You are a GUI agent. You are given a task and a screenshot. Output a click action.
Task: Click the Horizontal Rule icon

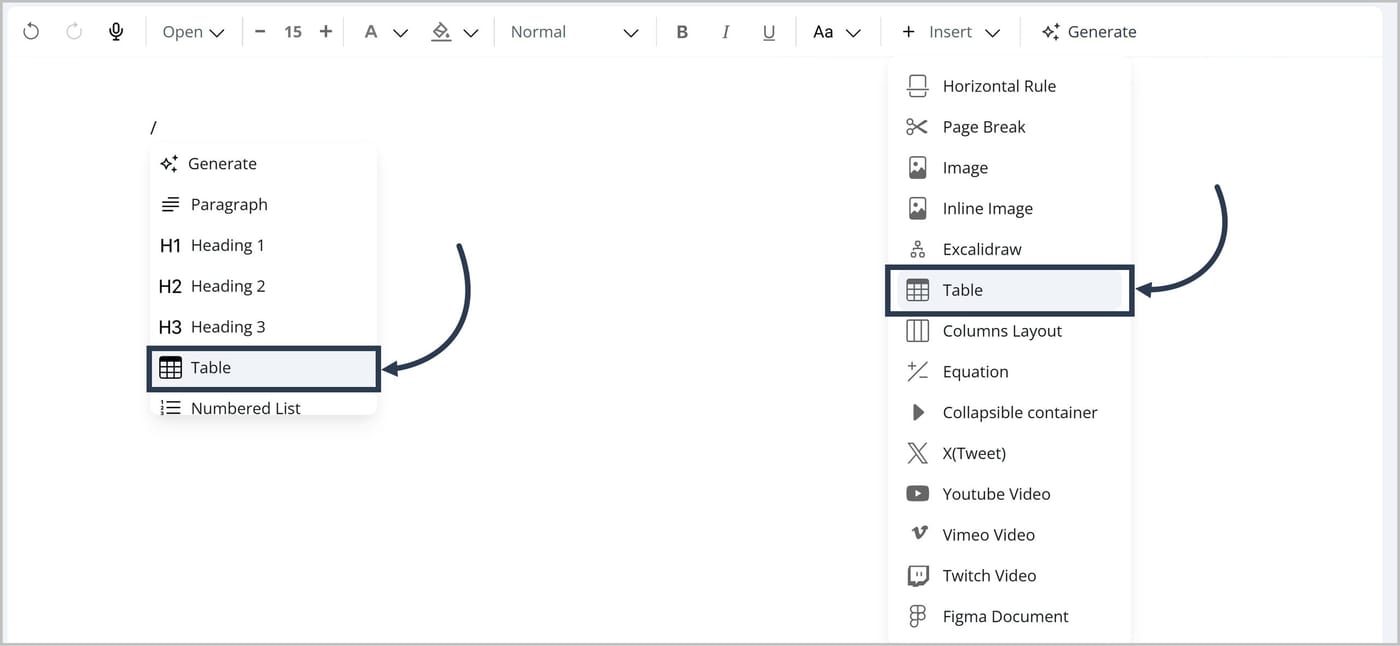coord(917,86)
